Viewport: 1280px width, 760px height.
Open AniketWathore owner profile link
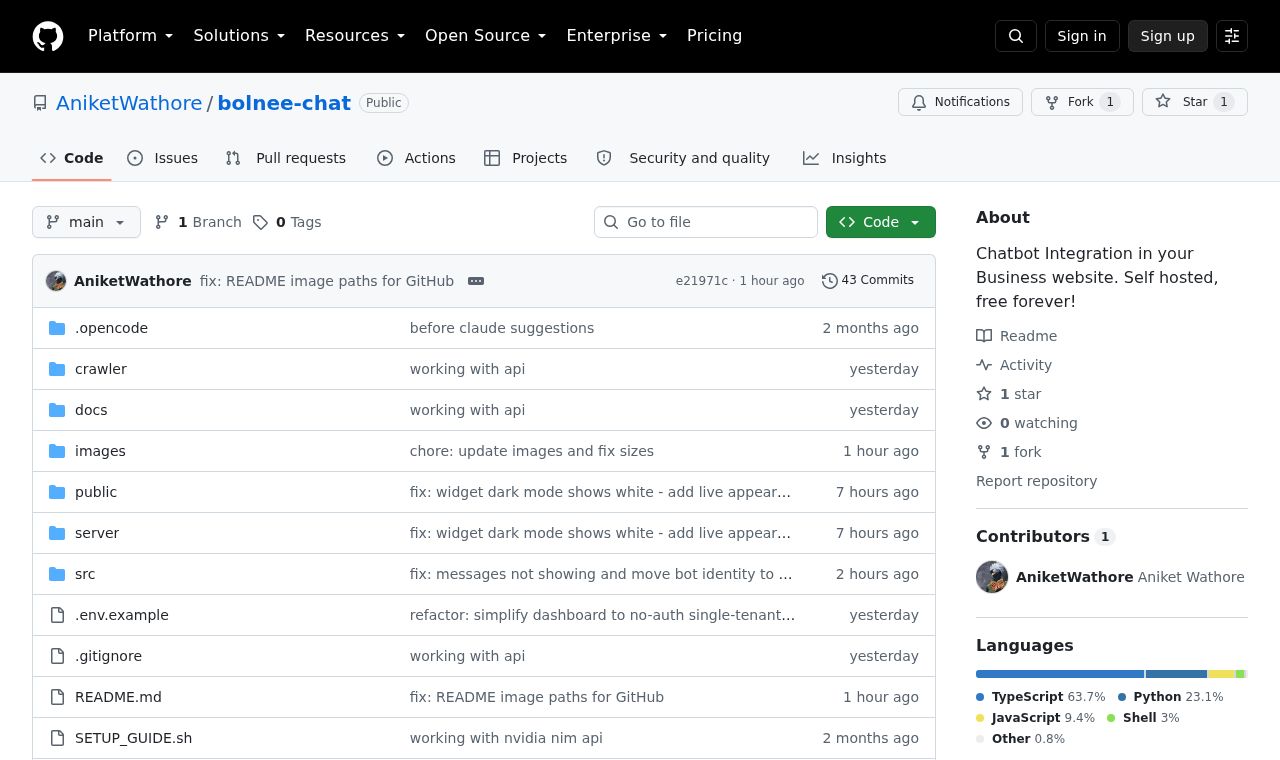[x=129, y=103]
